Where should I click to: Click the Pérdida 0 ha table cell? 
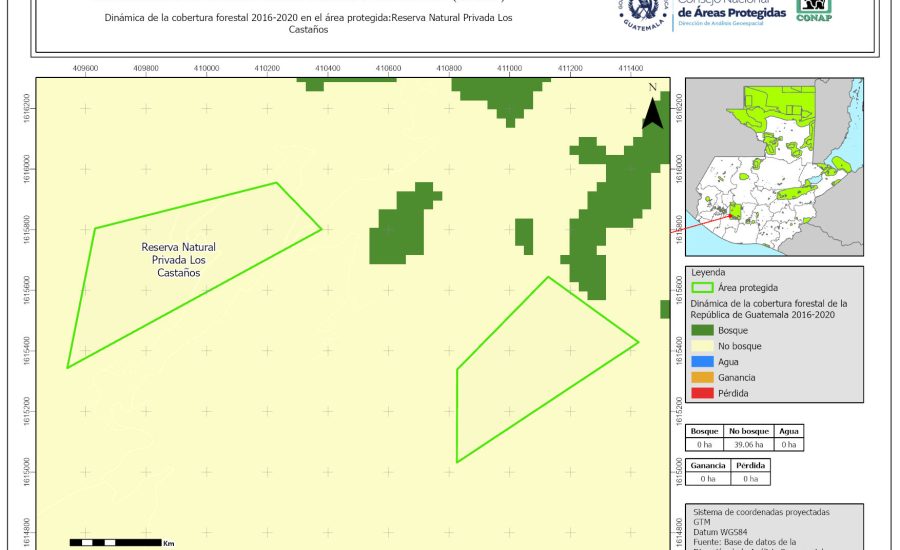point(750,479)
